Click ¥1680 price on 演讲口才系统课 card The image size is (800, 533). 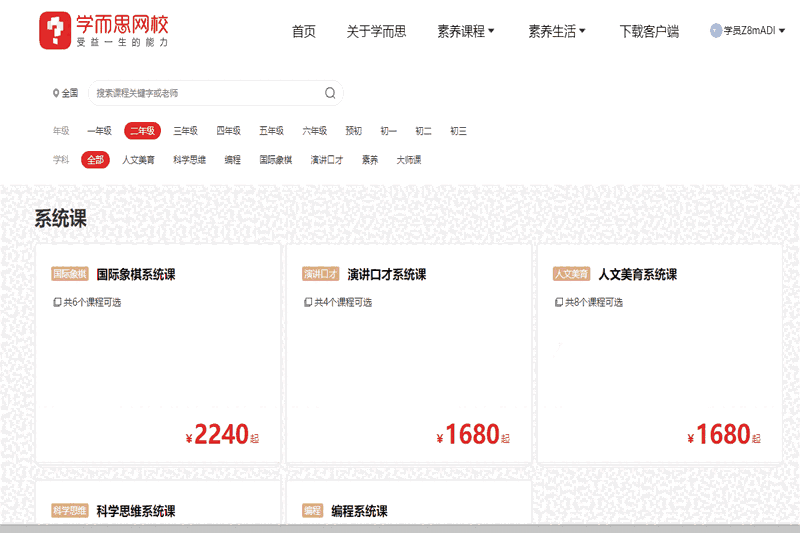coord(473,435)
